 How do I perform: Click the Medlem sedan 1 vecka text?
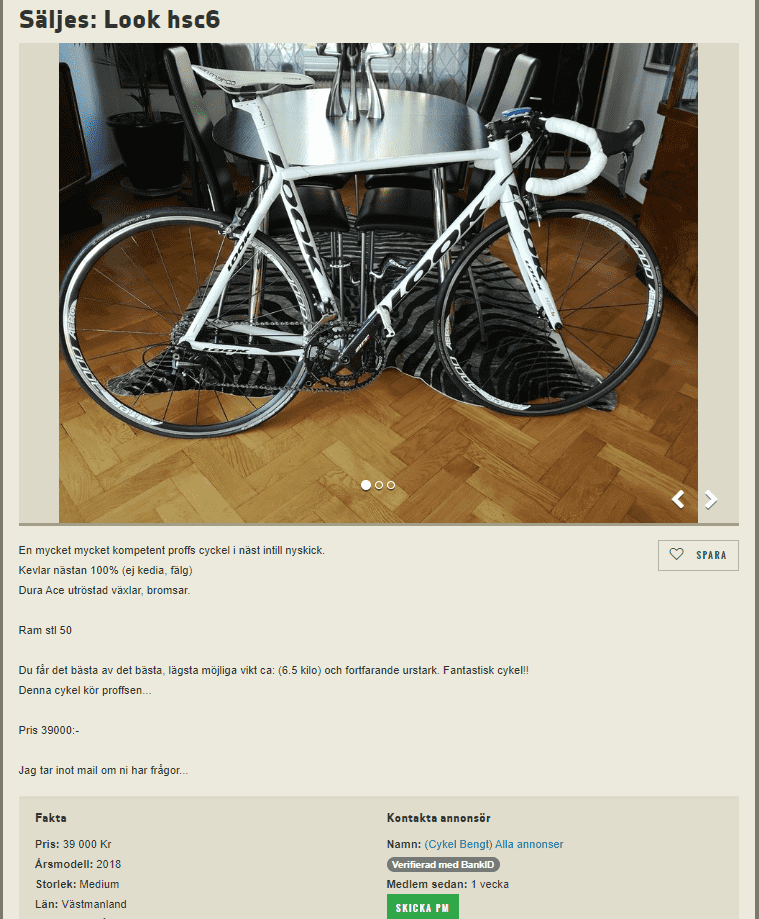tap(448, 884)
